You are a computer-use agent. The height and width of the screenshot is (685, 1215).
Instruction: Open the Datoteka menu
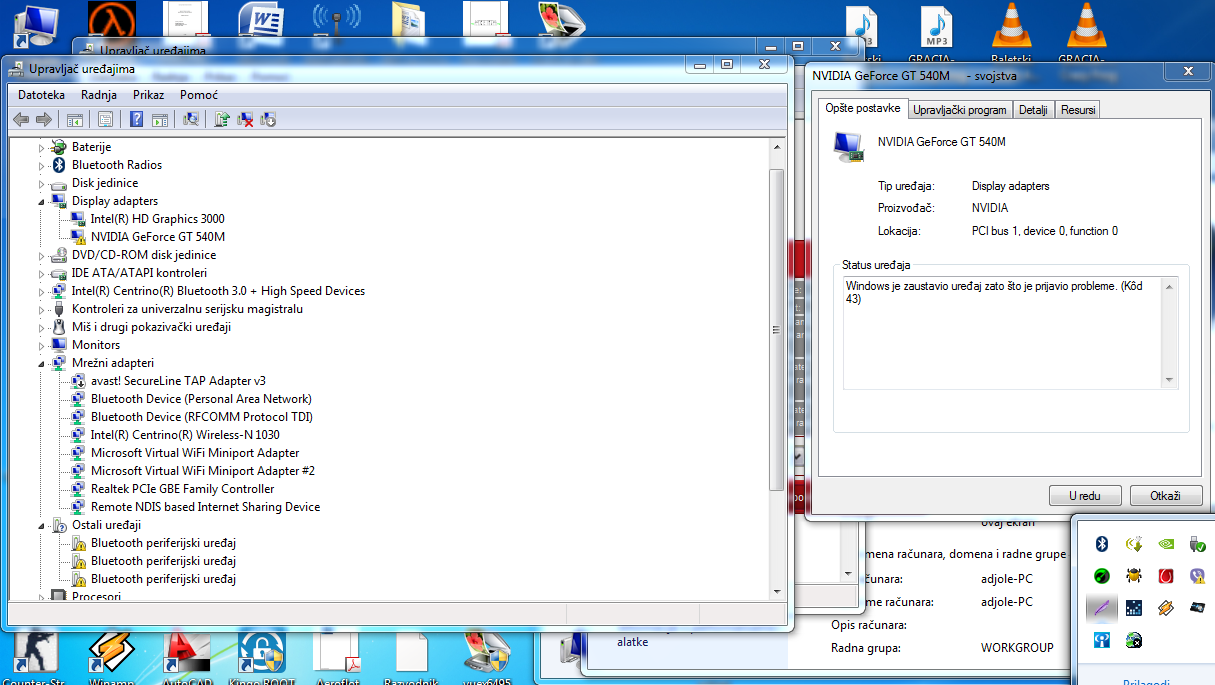click(x=41, y=95)
